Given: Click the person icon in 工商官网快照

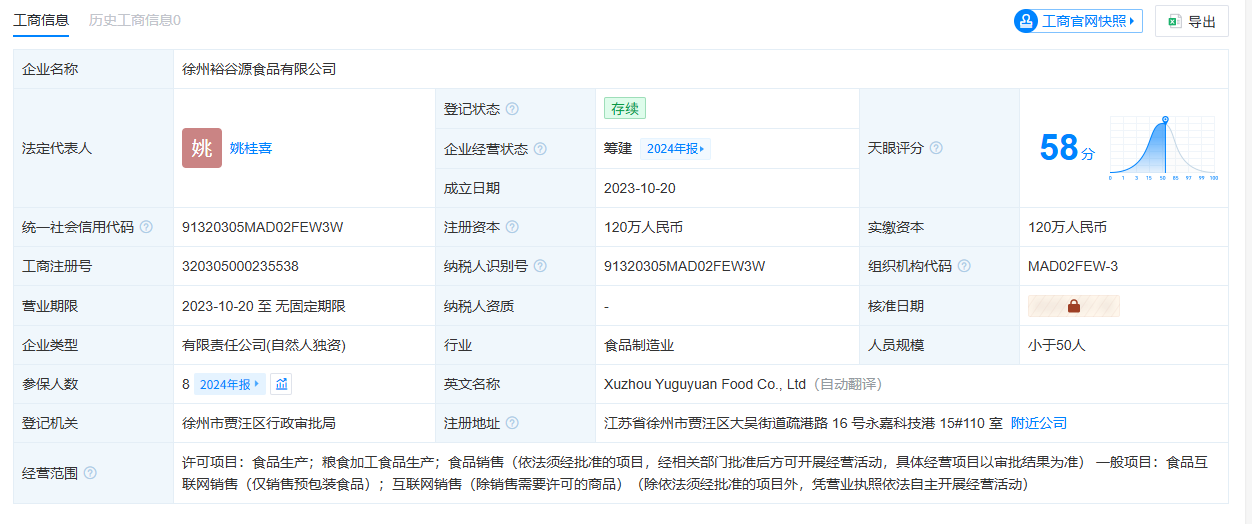Looking at the screenshot, I should pyautogui.click(x=1026, y=21).
